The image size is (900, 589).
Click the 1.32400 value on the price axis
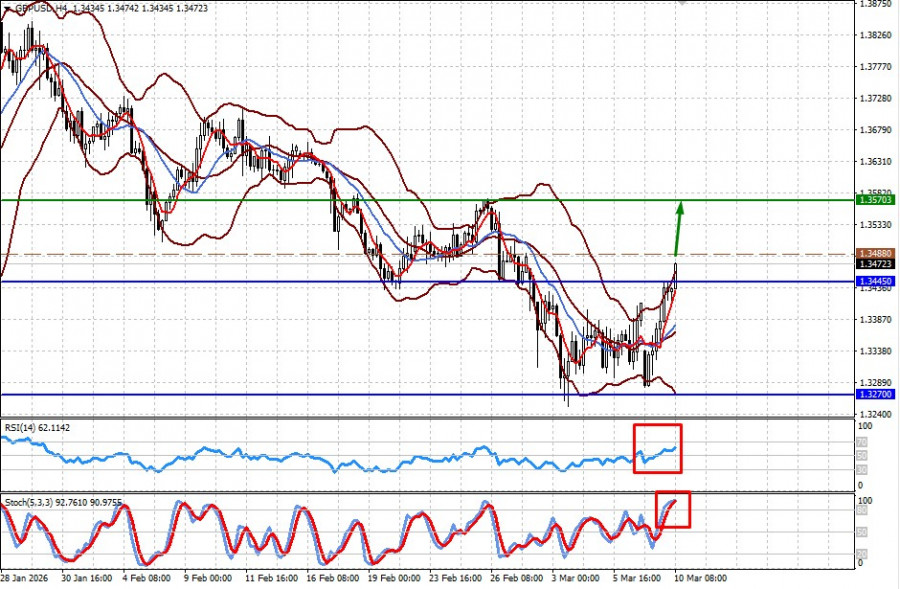[876, 414]
